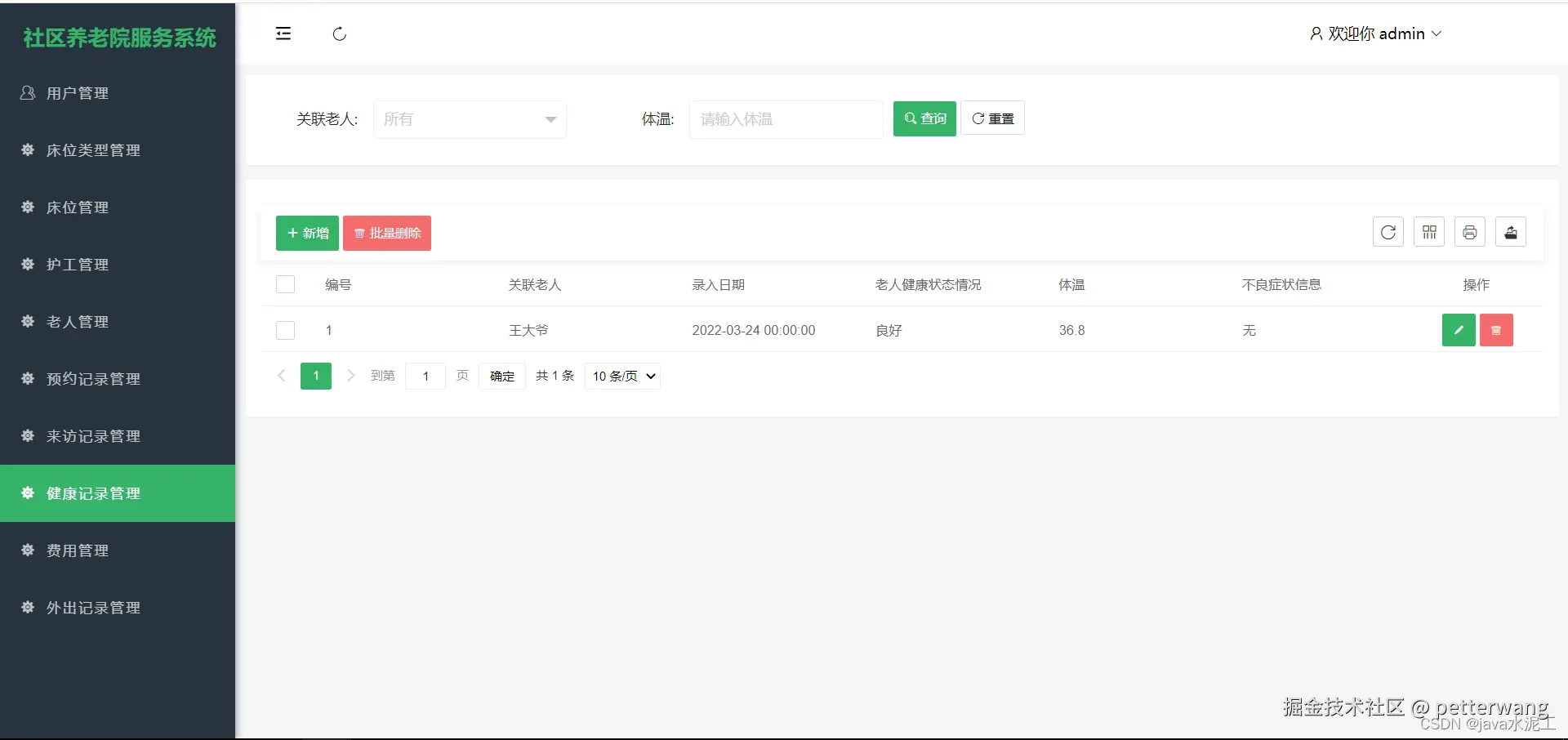This screenshot has width=1568, height=740.
Task: Toggle selection of the first table row checkbox
Action: coord(285,330)
